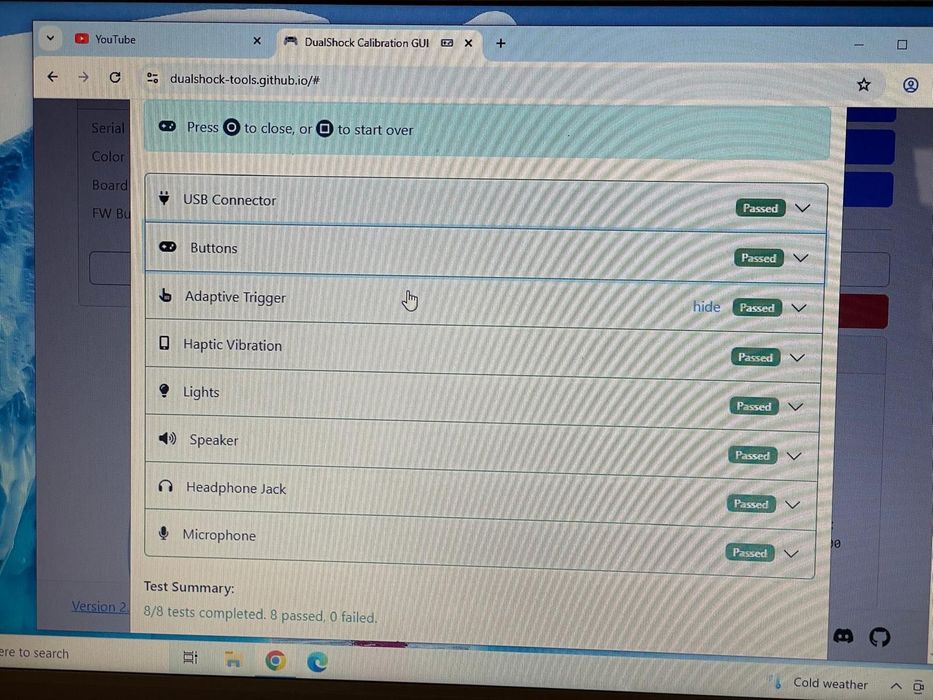
Task: Click the circle button icon to close
Action: [x=231, y=127]
